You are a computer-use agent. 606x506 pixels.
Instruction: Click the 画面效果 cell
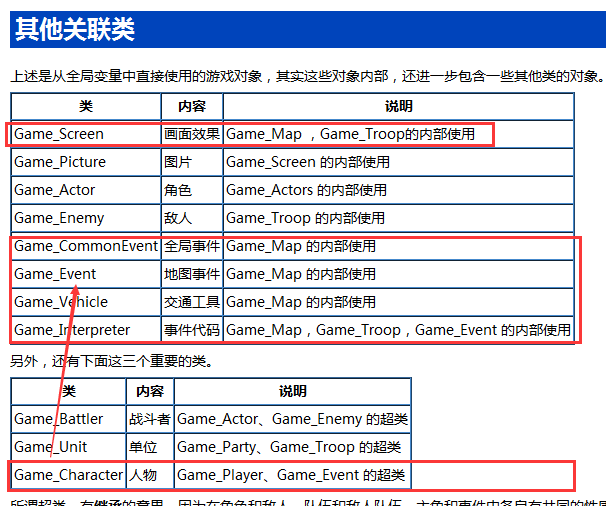(192, 134)
